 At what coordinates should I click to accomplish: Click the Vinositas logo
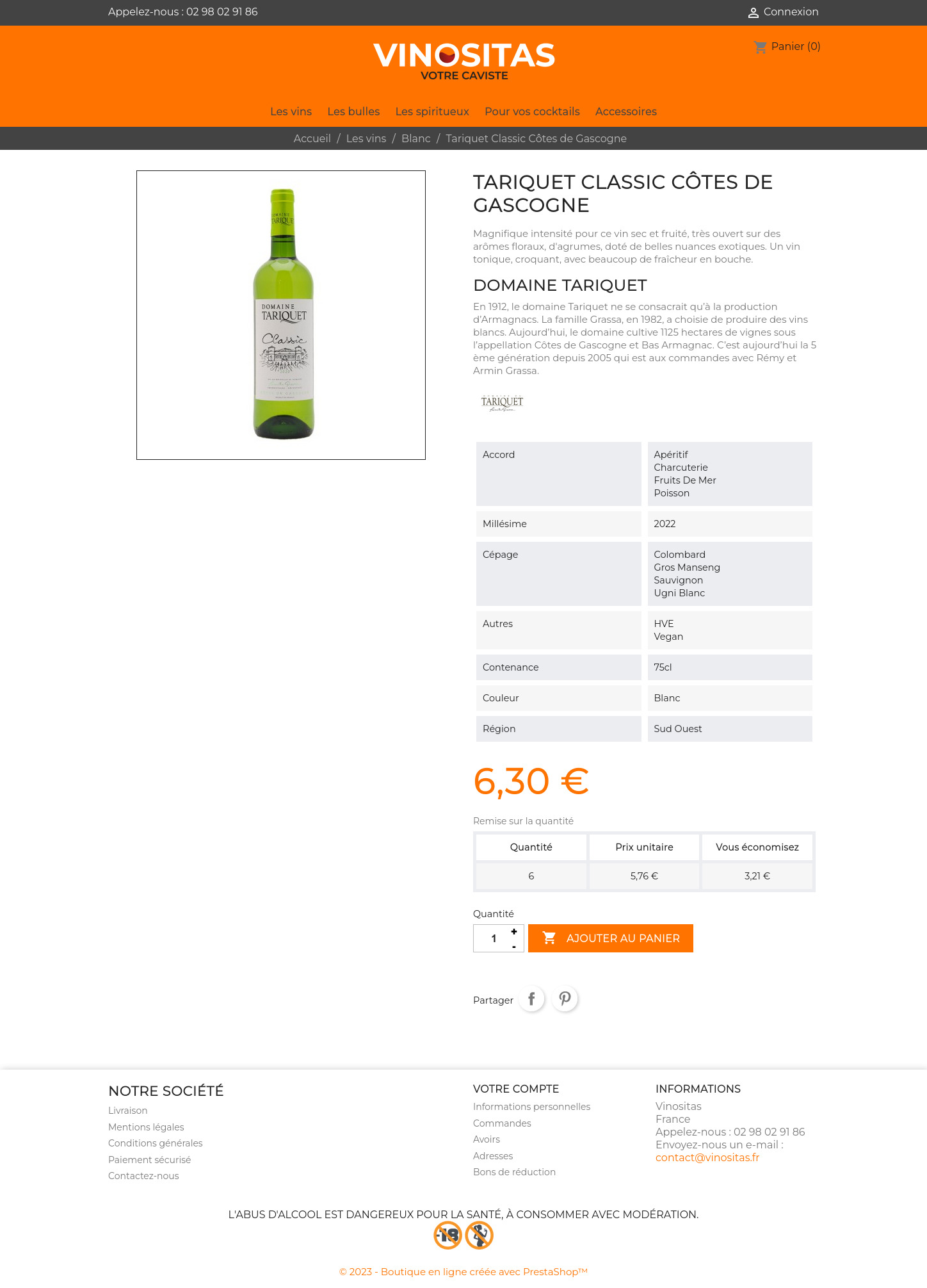(464, 61)
